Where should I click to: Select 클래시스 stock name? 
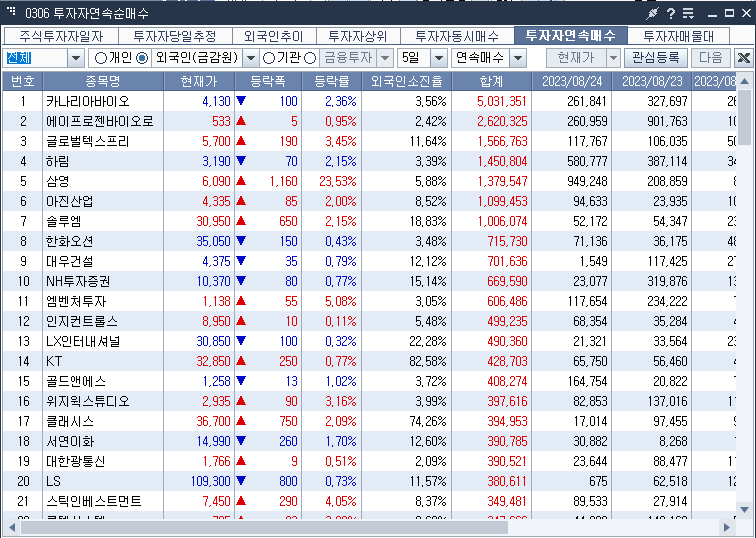(x=69, y=421)
